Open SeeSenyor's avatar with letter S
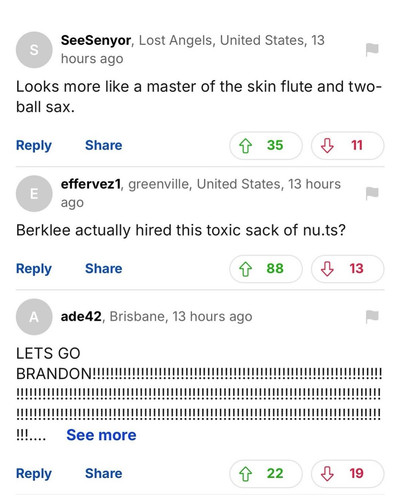 (34, 50)
